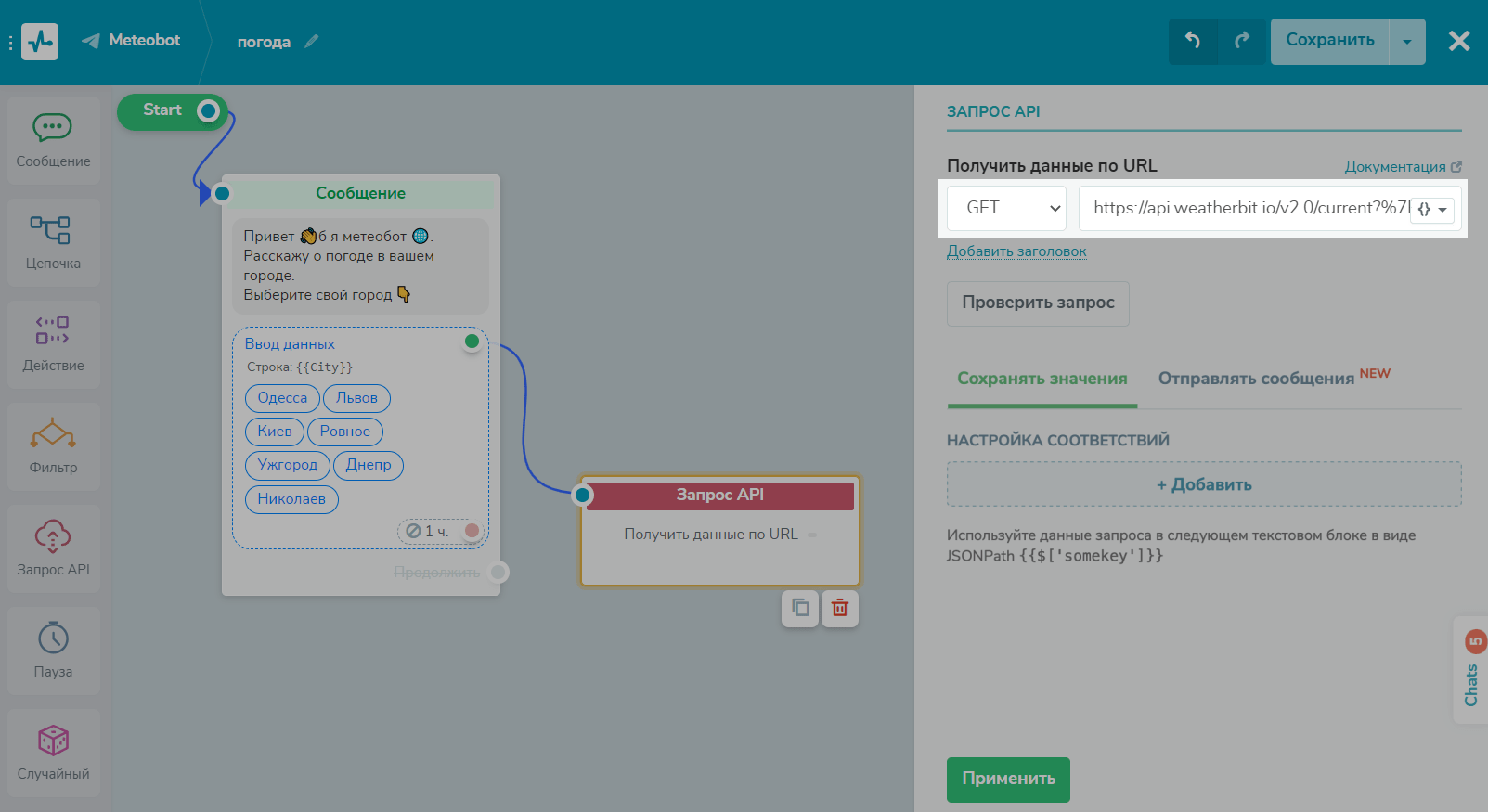
Task: Click Добавить заголовок link
Action: (x=1016, y=251)
